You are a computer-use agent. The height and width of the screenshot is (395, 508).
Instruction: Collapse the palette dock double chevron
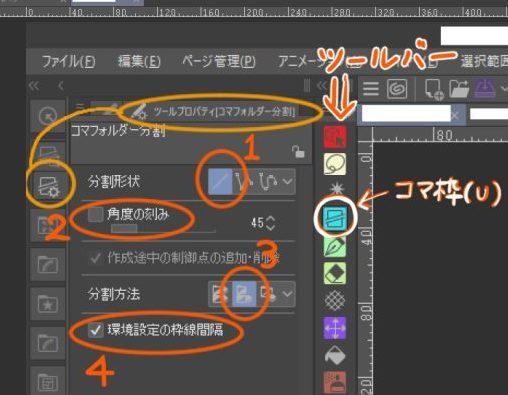(x=34, y=86)
